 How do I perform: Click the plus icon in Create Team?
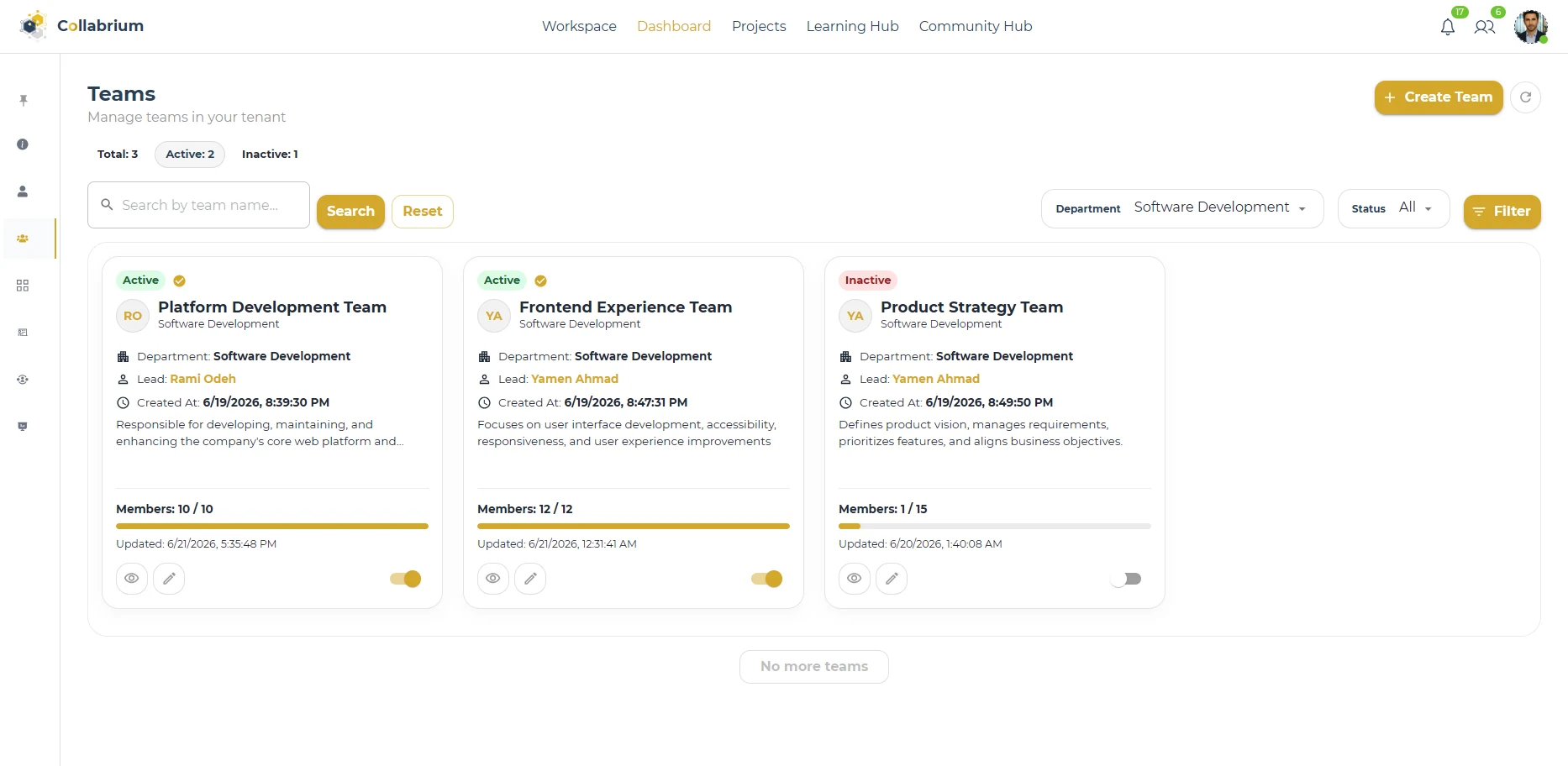(1390, 97)
